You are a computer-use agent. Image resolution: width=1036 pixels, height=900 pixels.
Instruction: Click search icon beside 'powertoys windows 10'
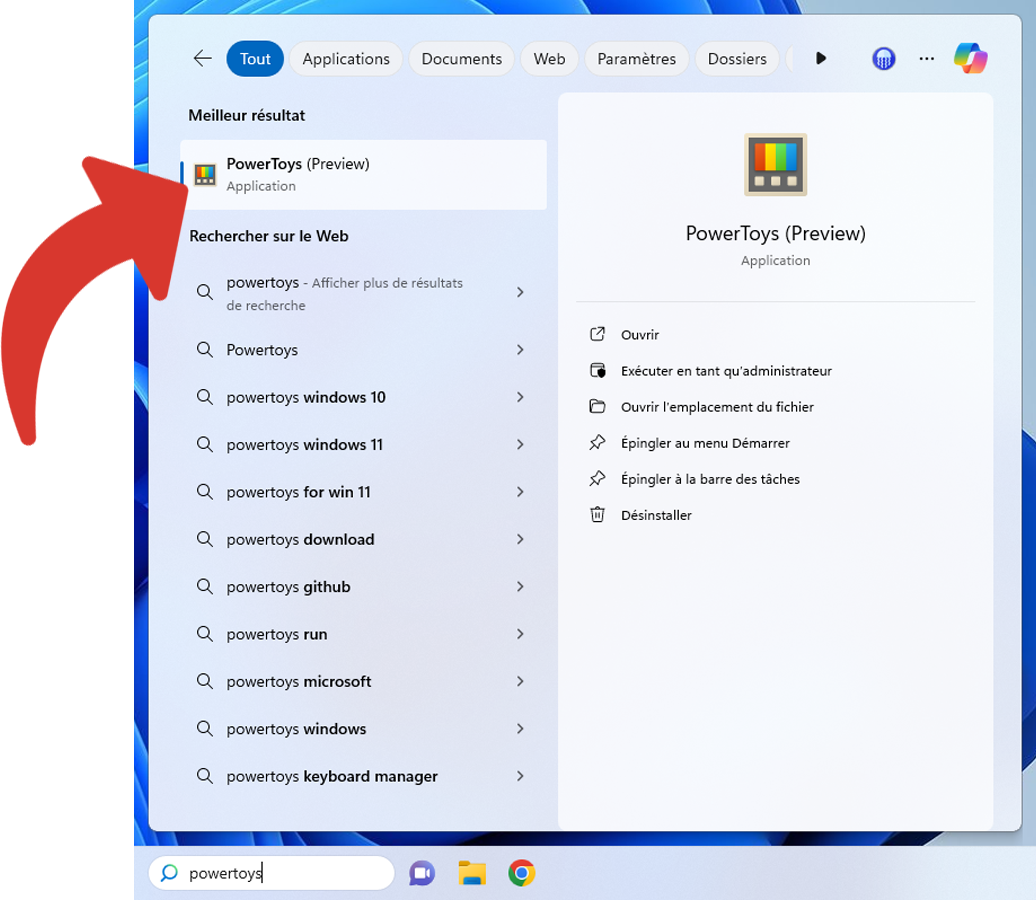click(205, 397)
